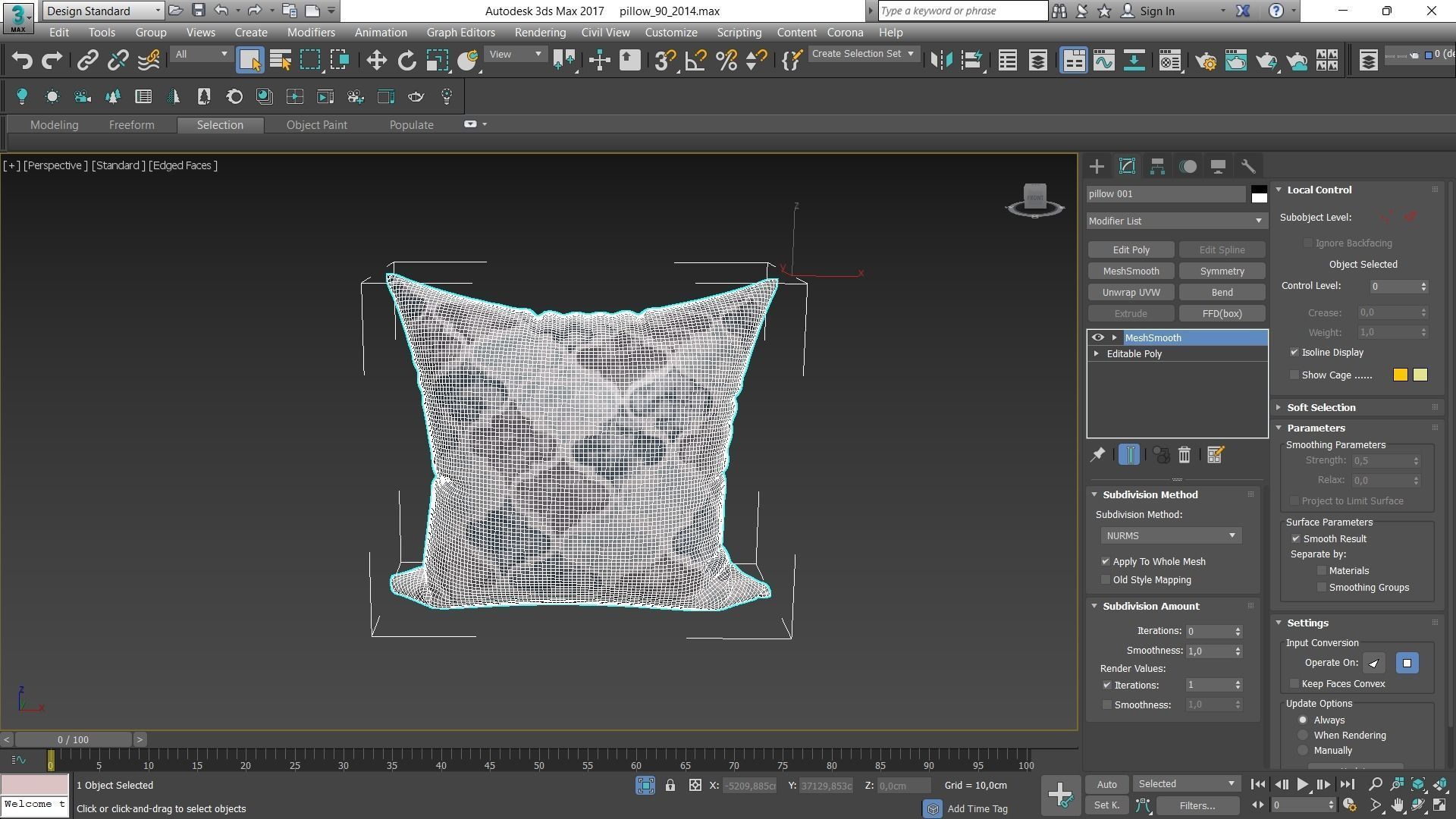Click the Undo arrow in main toolbar
Screen dimensions: 1456x819
(x=22, y=61)
